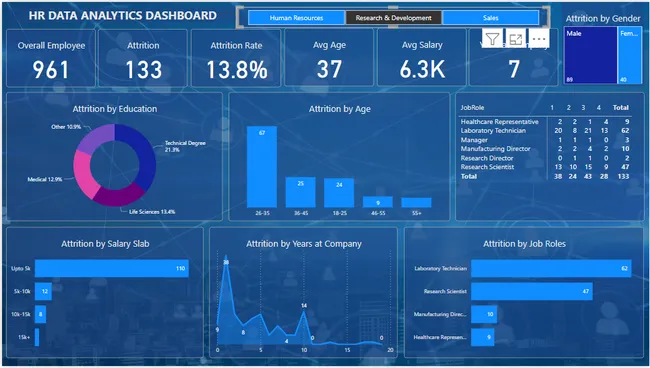Click the Overall Employee card showing 961
The height and width of the screenshot is (368, 650).
pyautogui.click(x=51, y=58)
